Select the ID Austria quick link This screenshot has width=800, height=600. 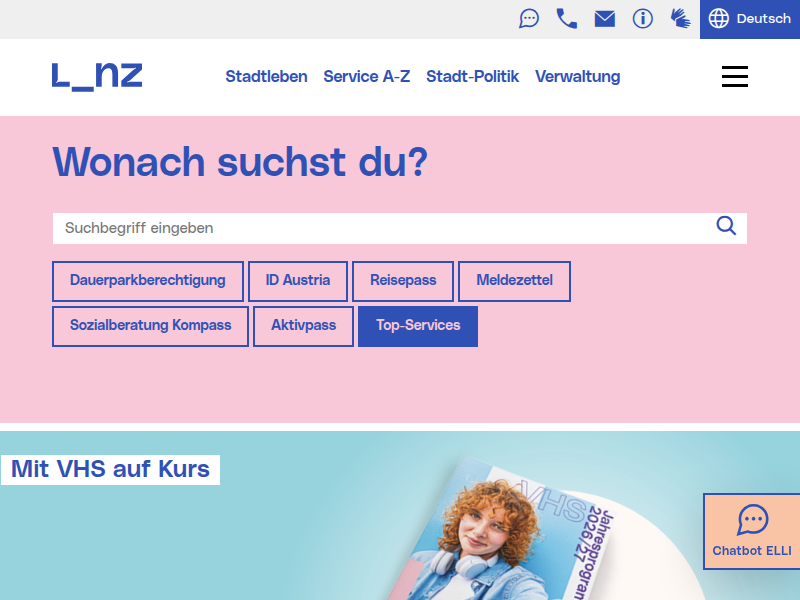click(298, 281)
